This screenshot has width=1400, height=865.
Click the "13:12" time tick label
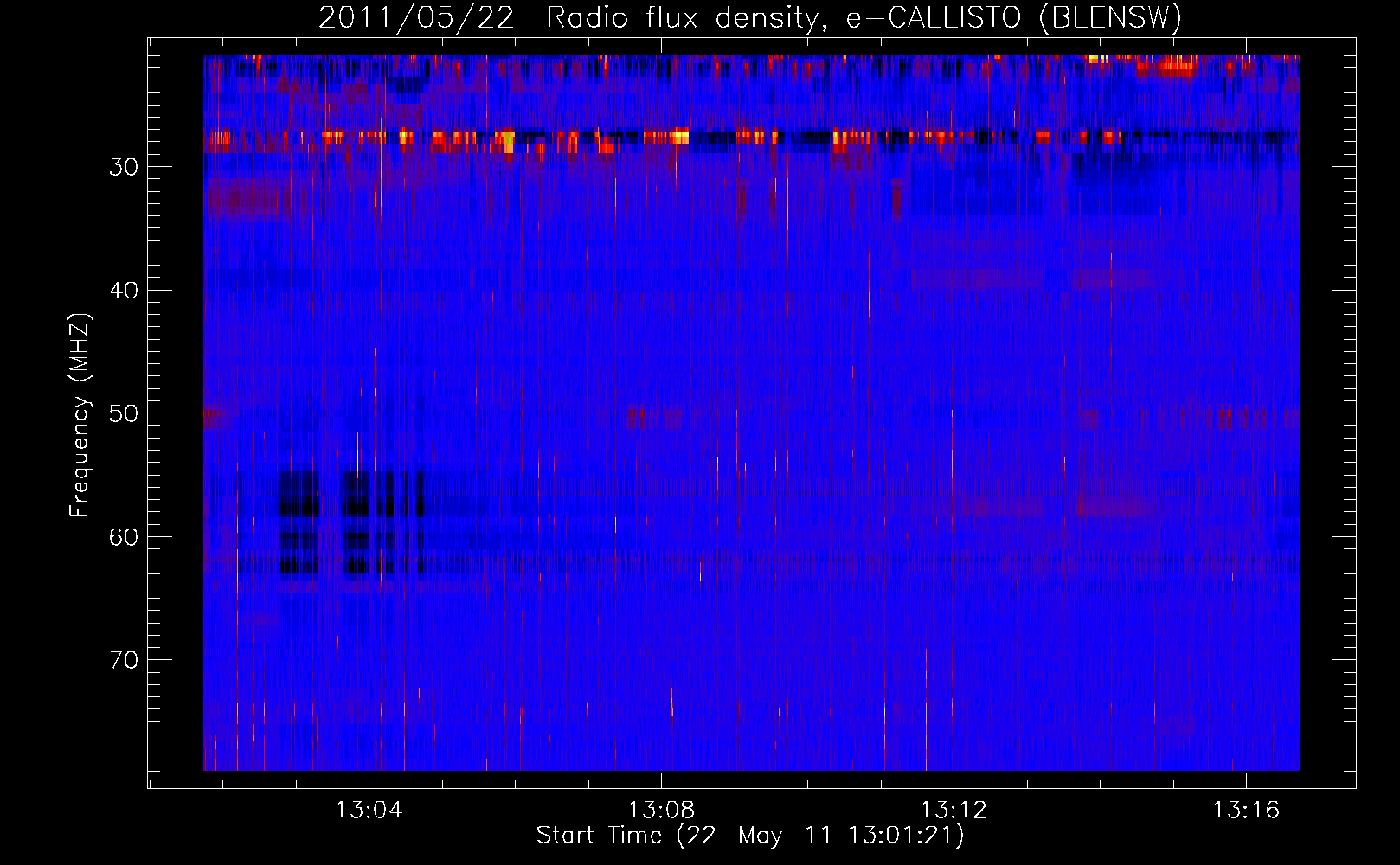[954, 811]
